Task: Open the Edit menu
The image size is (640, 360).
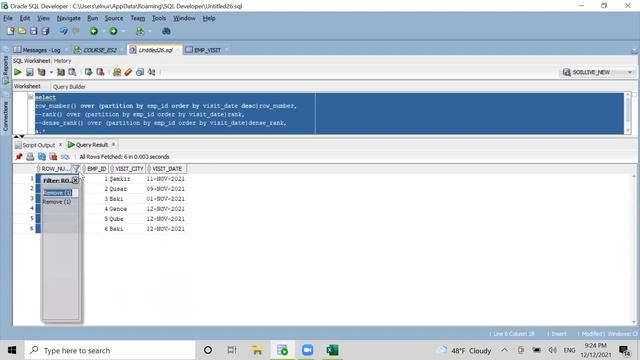Action: click(25, 18)
